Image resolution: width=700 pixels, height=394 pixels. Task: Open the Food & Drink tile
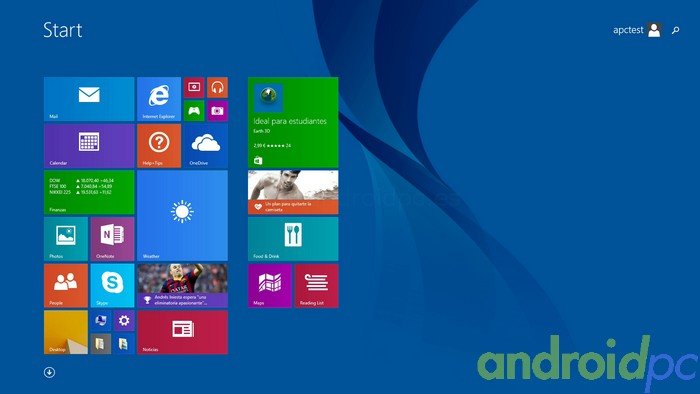[x=293, y=239]
